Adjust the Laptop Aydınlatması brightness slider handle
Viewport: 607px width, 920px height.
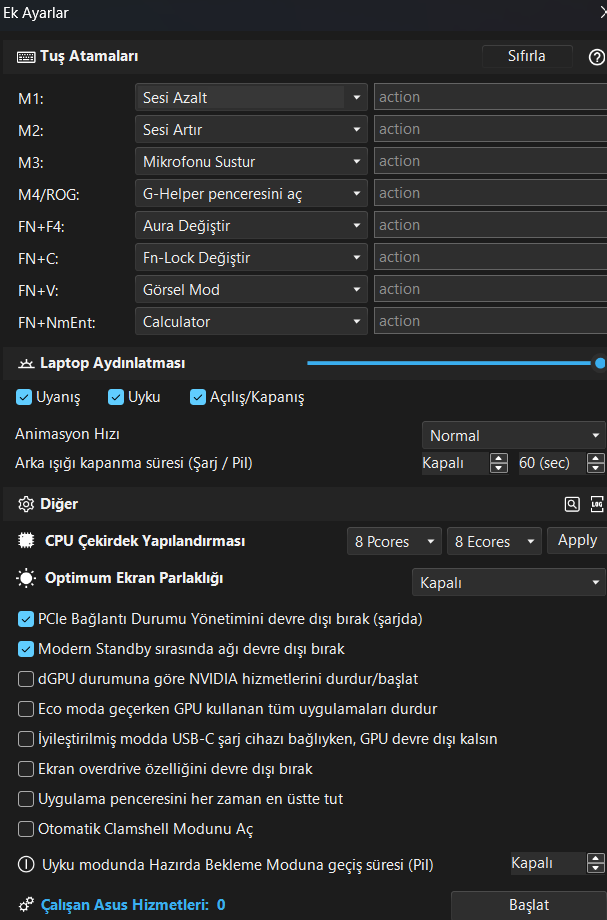[x=600, y=363]
